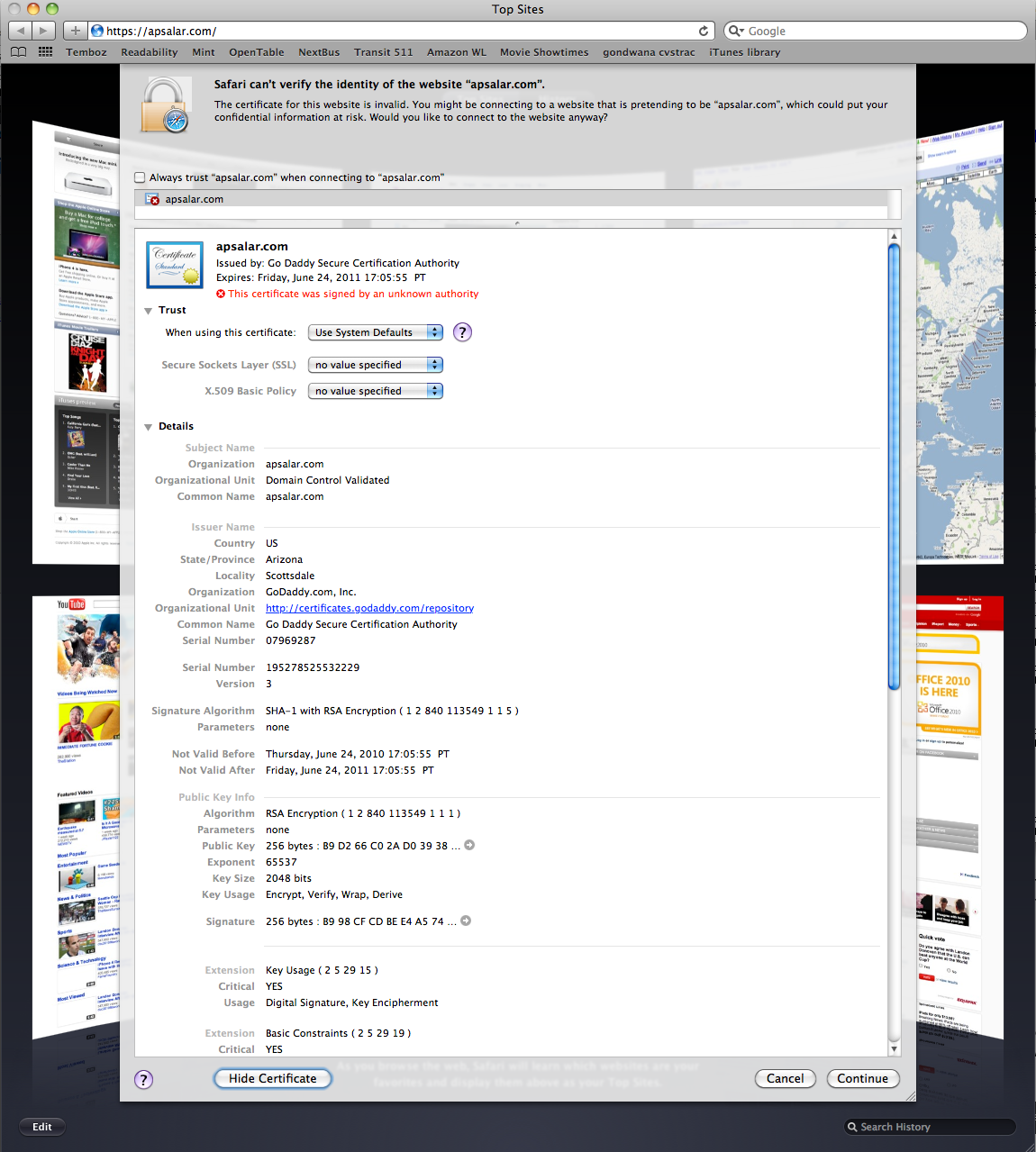Viewport: 1036px width, 1152px height.
Task: Collapse the Trust section disclosure triangle
Action: coord(149,311)
